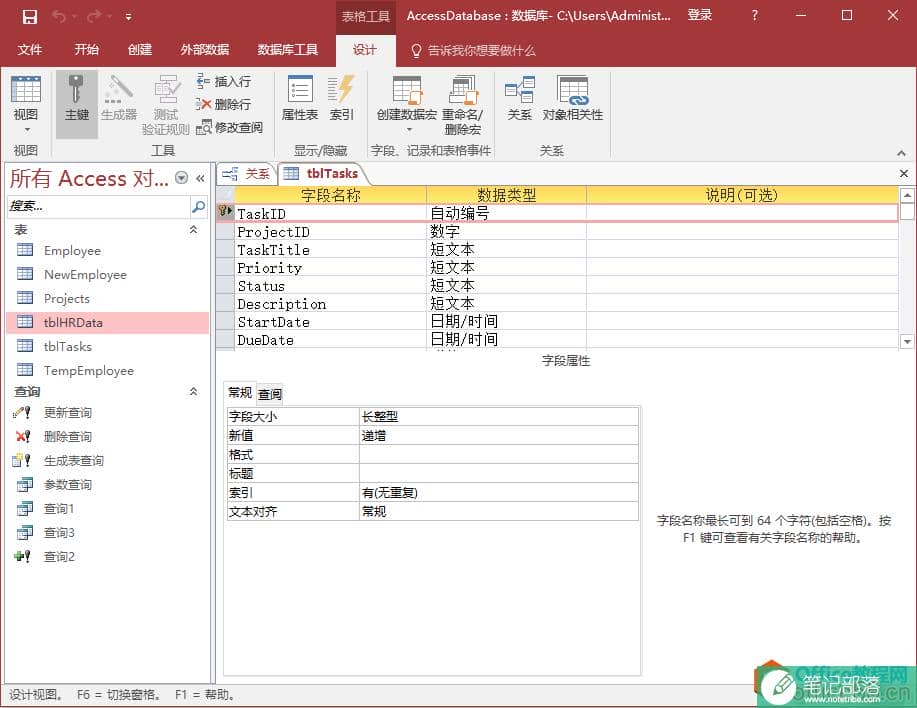917x708 pixels.
Task: Click the Redo arrow icon
Action: (94, 16)
